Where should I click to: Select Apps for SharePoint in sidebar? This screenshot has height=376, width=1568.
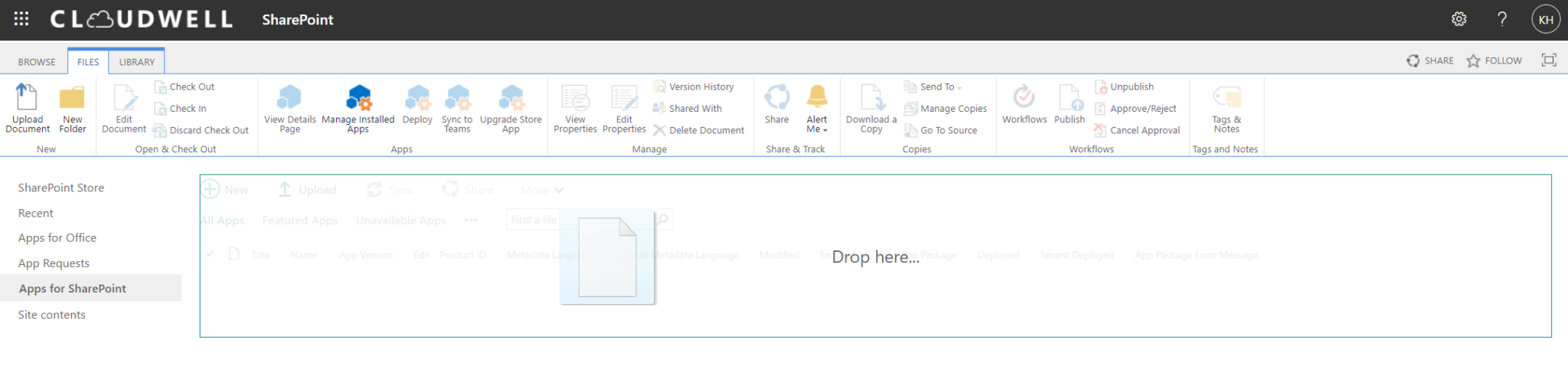pos(90,288)
